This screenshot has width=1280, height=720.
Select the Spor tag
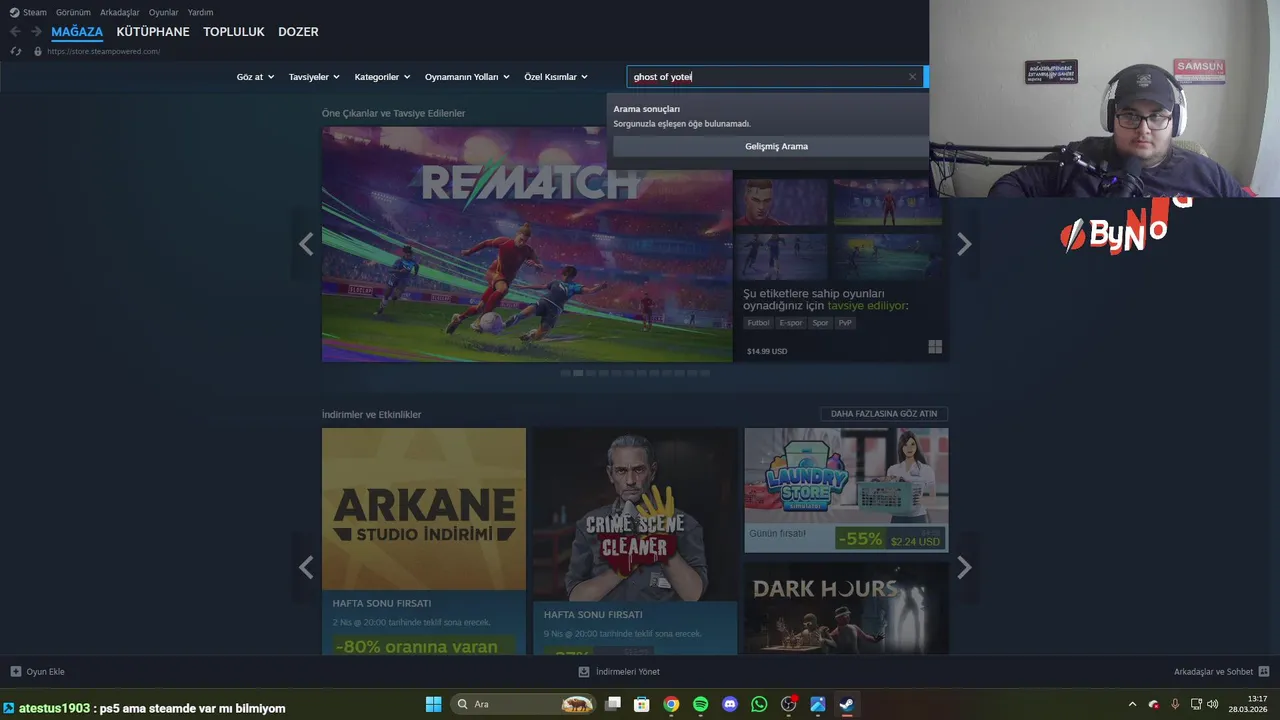pyautogui.click(x=820, y=323)
